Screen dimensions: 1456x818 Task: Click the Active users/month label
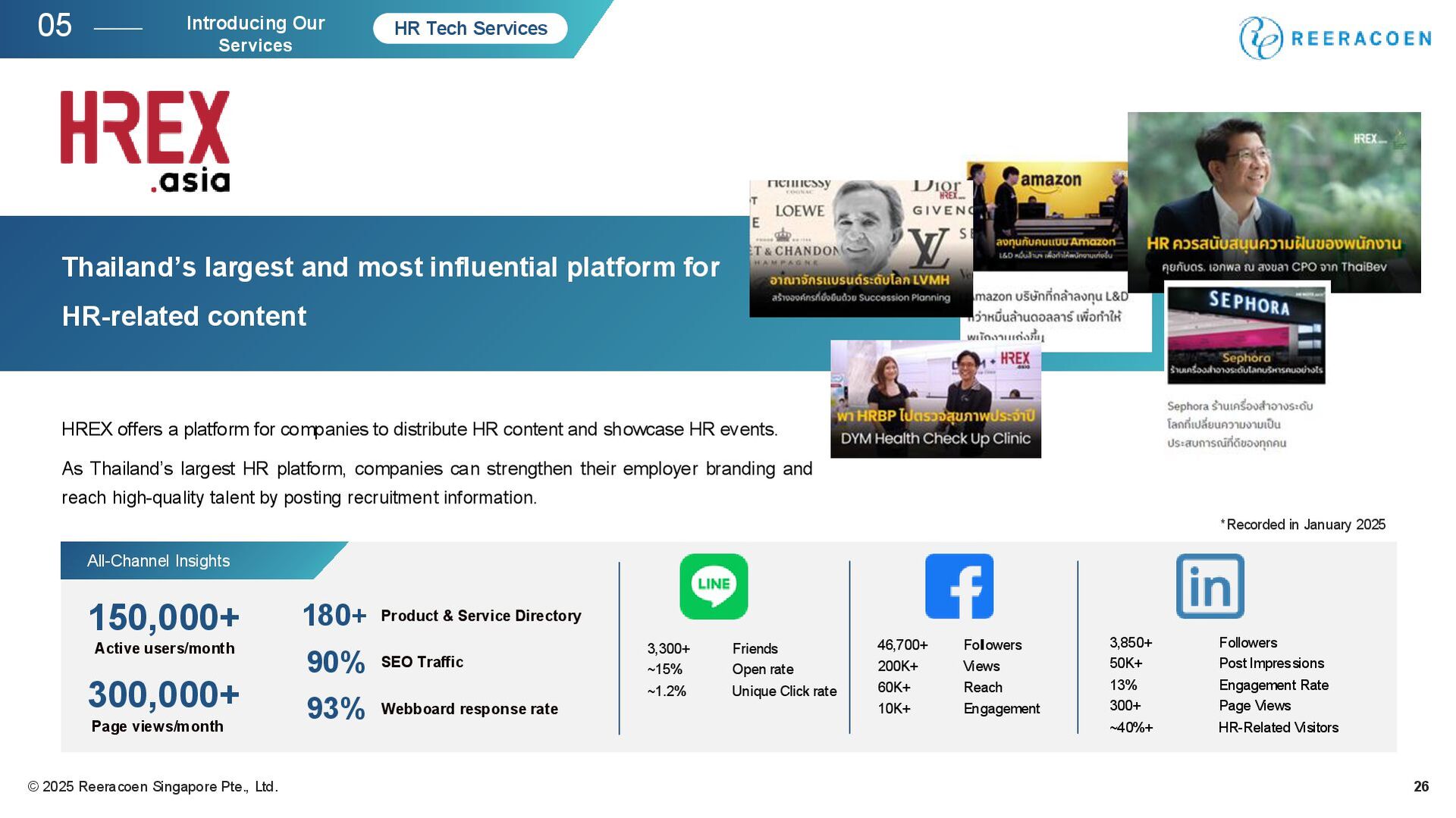pyautogui.click(x=165, y=648)
